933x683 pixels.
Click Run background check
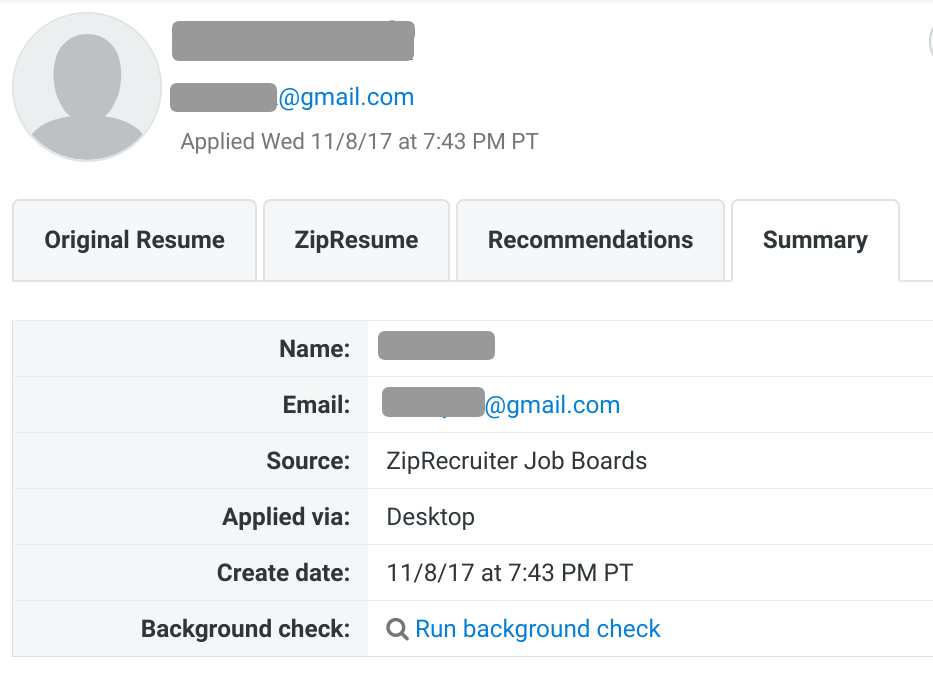click(537, 628)
